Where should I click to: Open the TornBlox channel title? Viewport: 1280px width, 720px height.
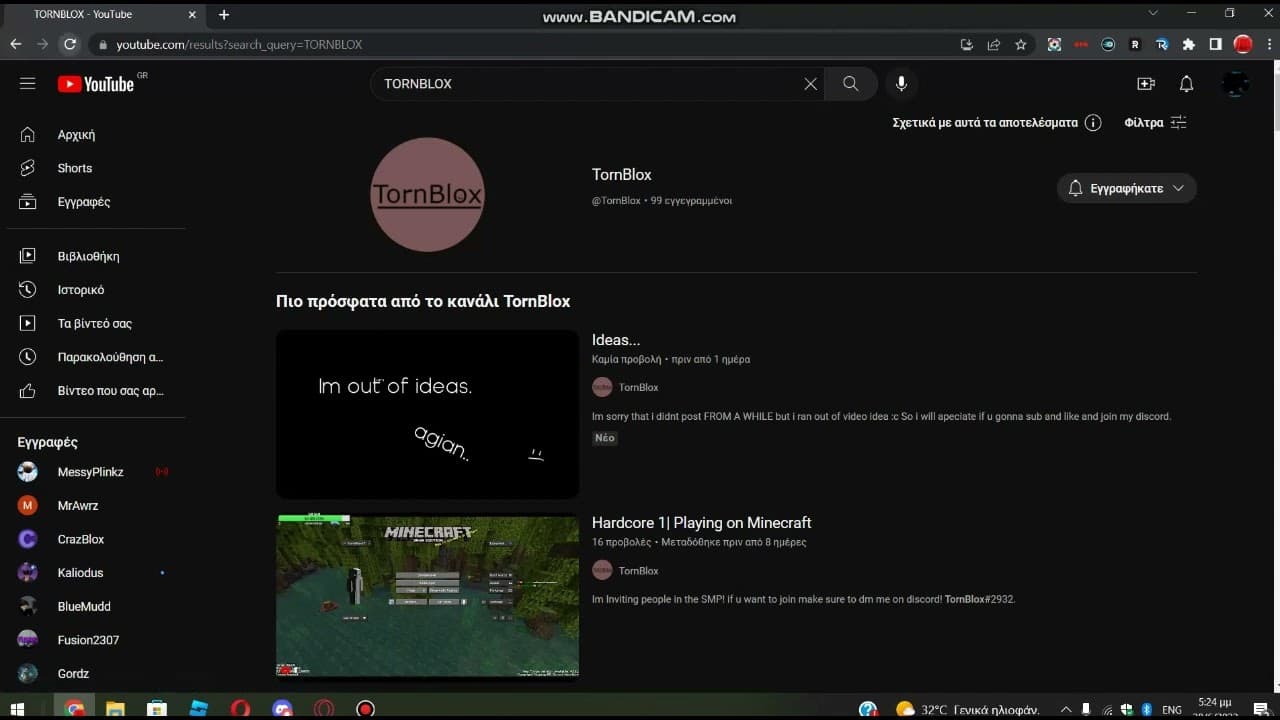click(621, 175)
